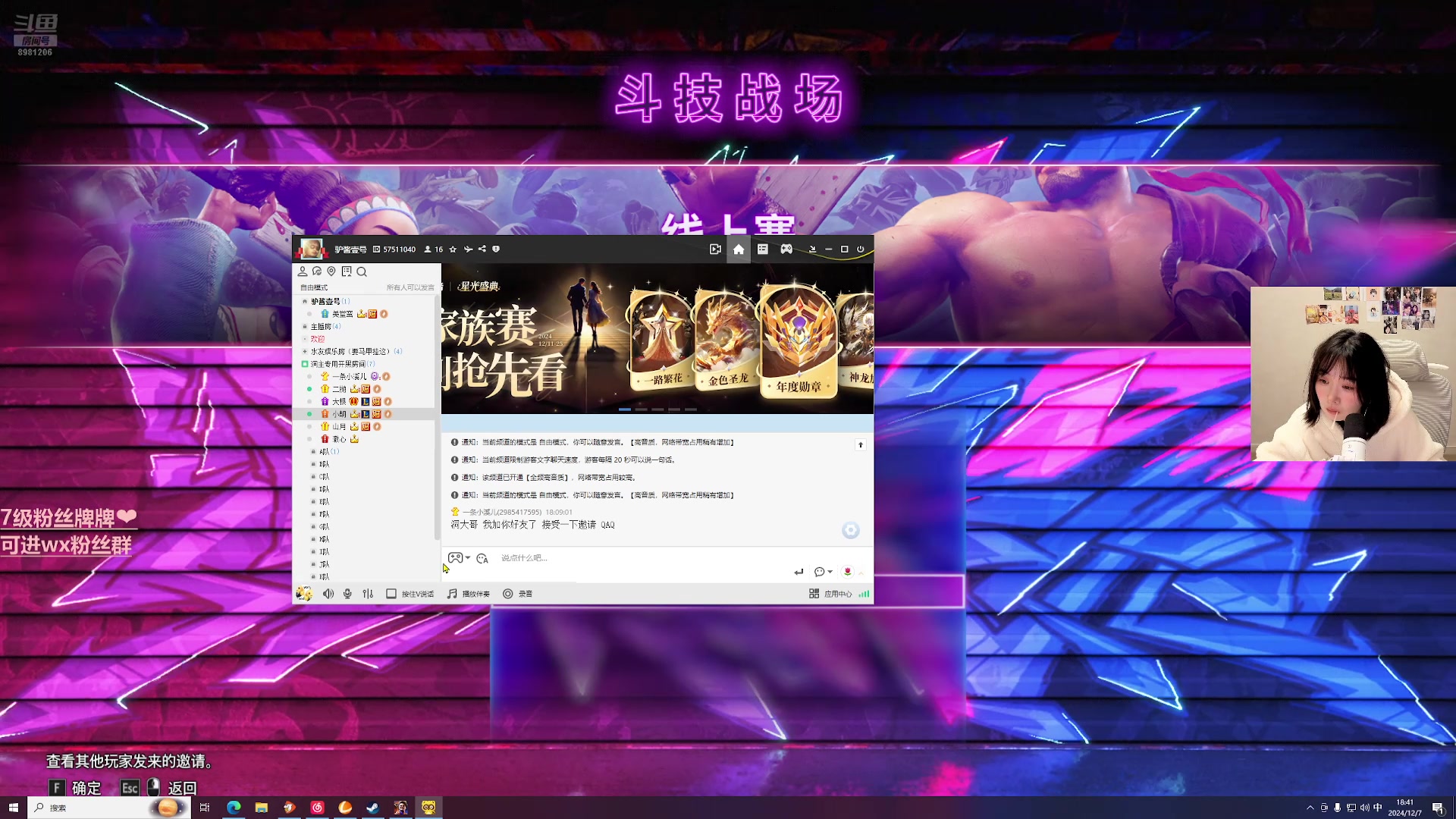Open Windows Start menu
The width and height of the screenshot is (1456, 819).
(13, 808)
